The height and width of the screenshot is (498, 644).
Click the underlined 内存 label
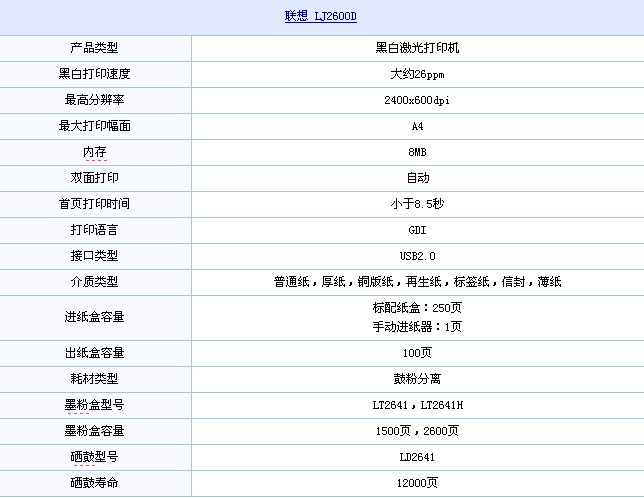(95, 152)
